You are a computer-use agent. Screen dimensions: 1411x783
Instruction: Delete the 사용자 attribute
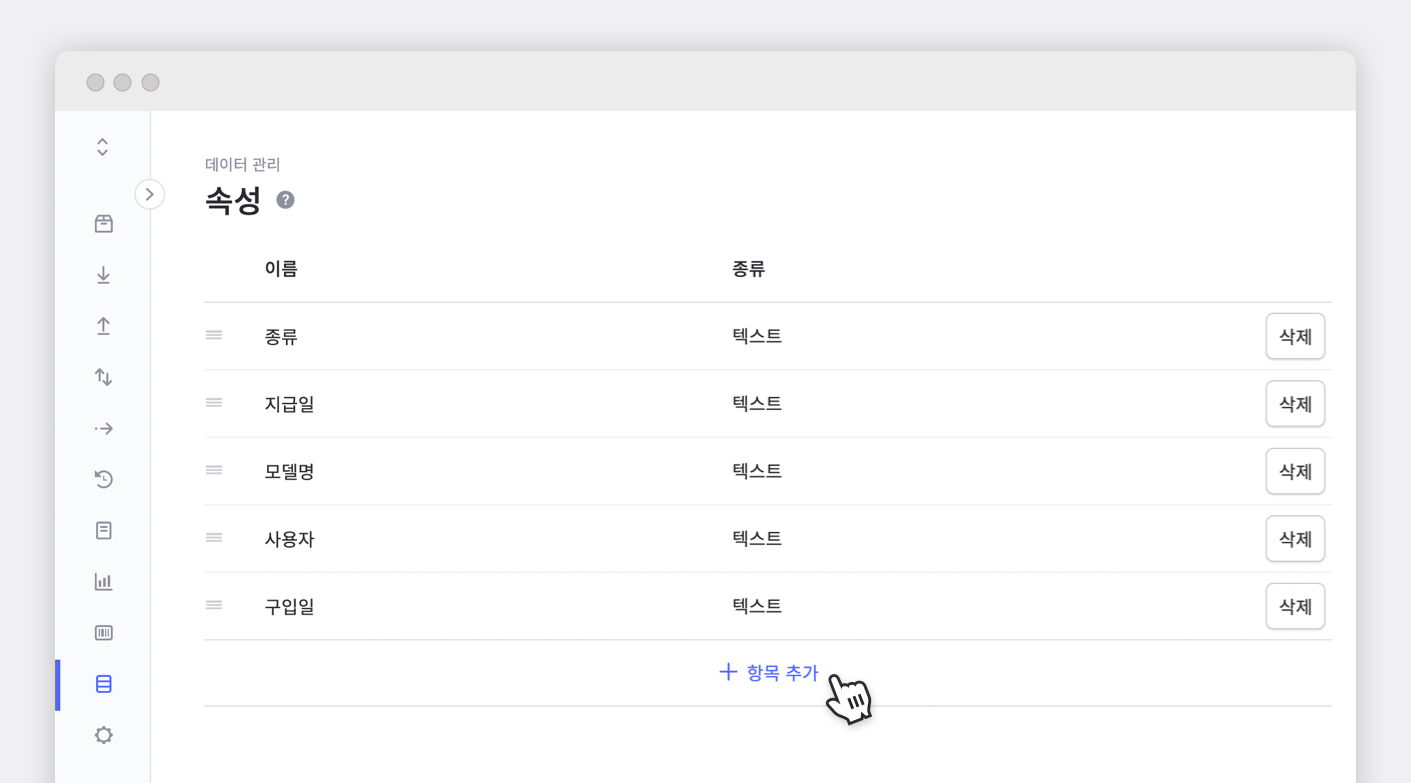tap(1295, 538)
